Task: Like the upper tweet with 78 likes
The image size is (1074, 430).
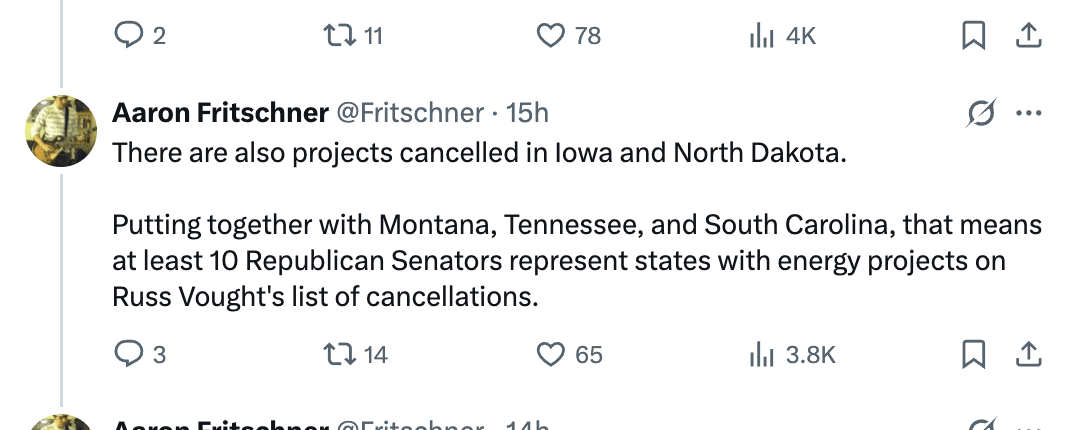Action: pyautogui.click(x=551, y=36)
